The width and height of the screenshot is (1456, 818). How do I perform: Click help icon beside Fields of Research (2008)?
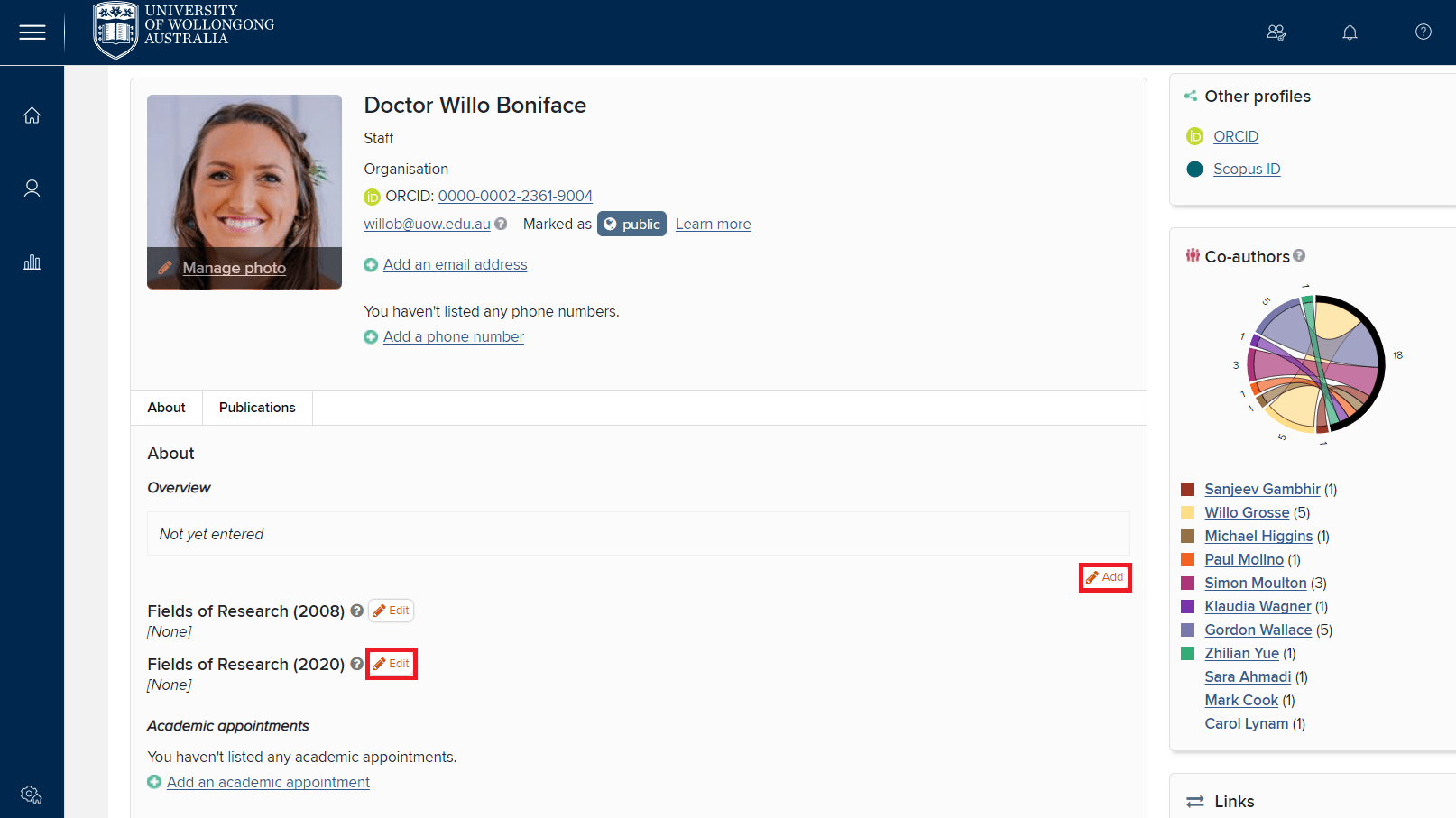coord(357,611)
